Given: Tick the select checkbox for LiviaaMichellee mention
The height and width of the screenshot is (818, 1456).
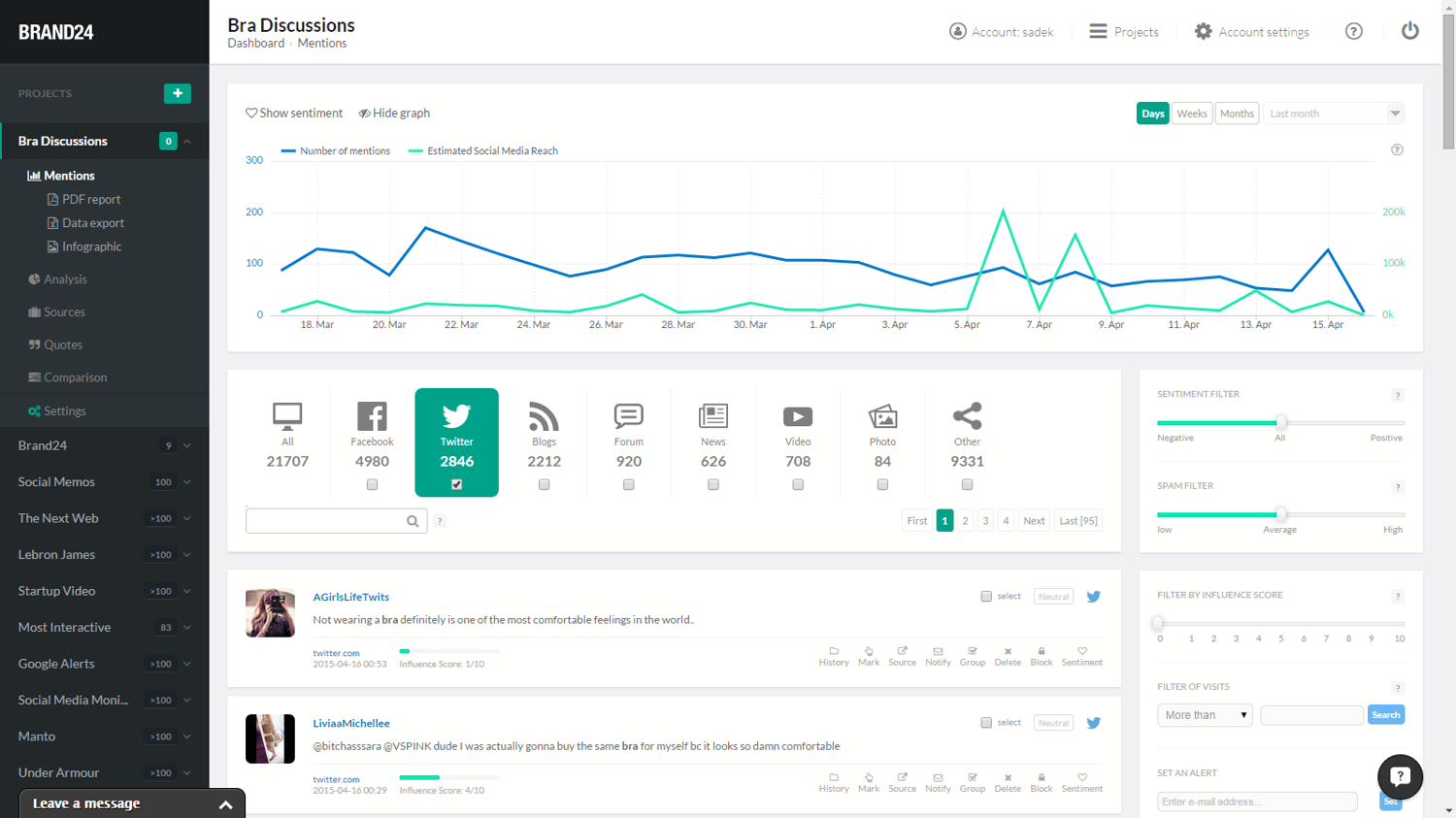Looking at the screenshot, I should (986, 723).
